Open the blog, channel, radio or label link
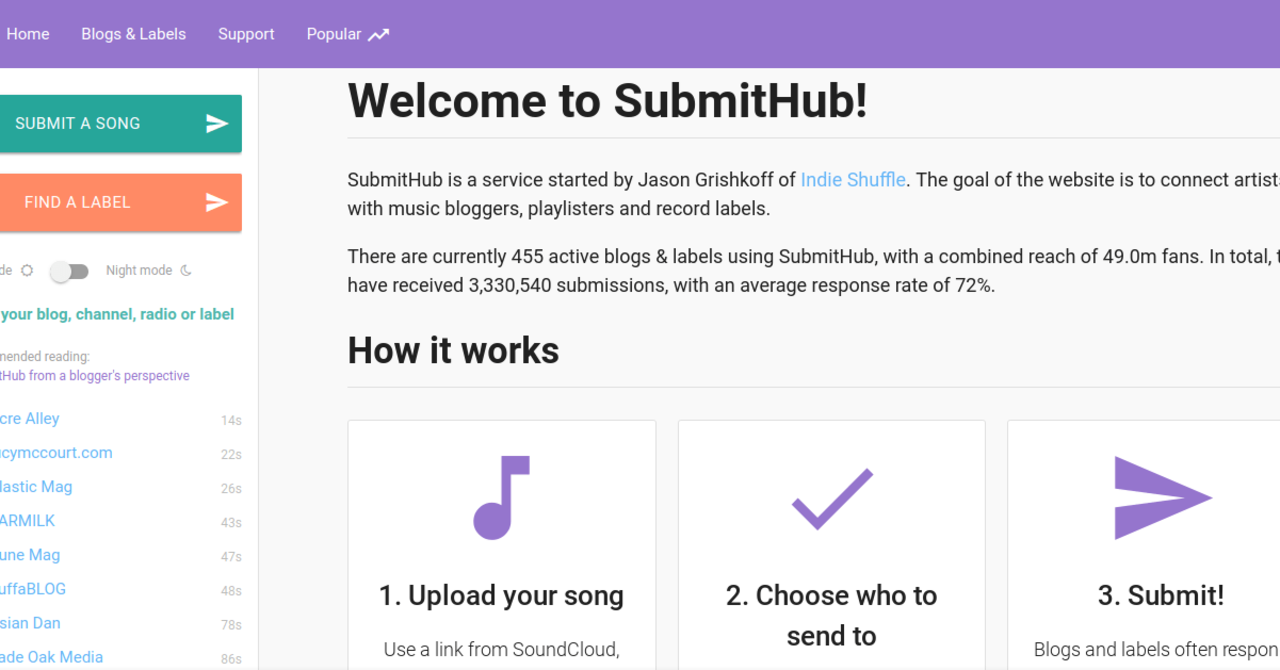The height and width of the screenshot is (670, 1280). 117,314
